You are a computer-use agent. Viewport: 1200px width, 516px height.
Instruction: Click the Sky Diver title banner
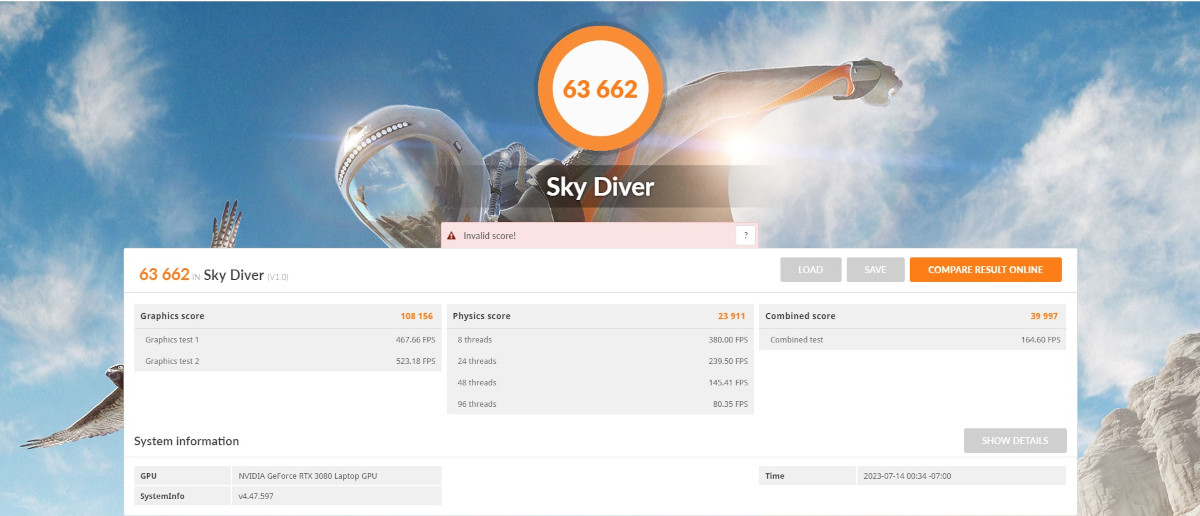(600, 187)
